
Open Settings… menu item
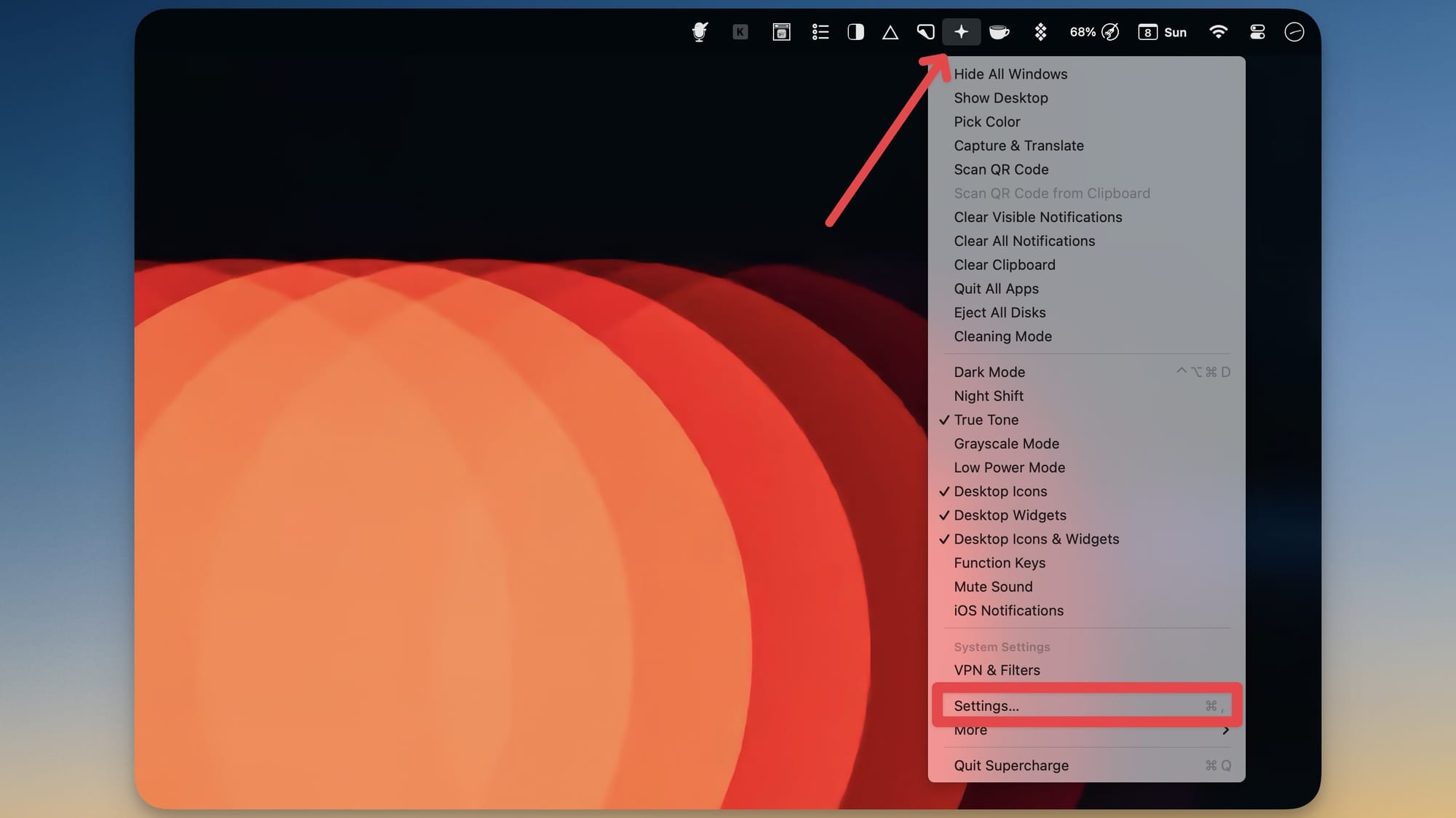point(1086,706)
